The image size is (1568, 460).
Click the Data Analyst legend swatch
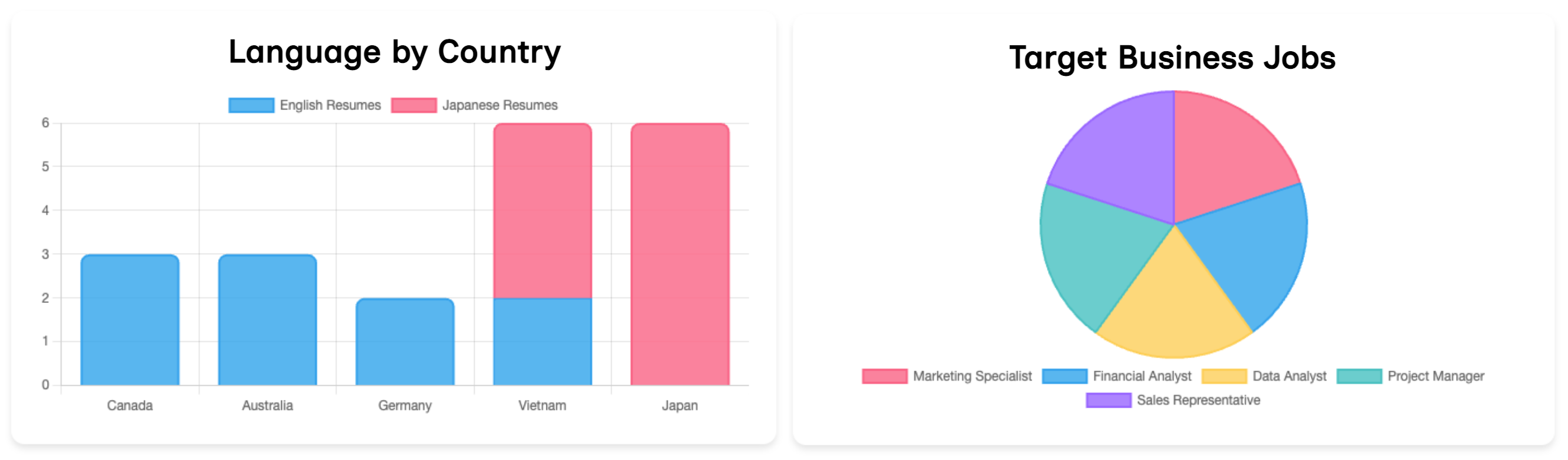point(1223,376)
